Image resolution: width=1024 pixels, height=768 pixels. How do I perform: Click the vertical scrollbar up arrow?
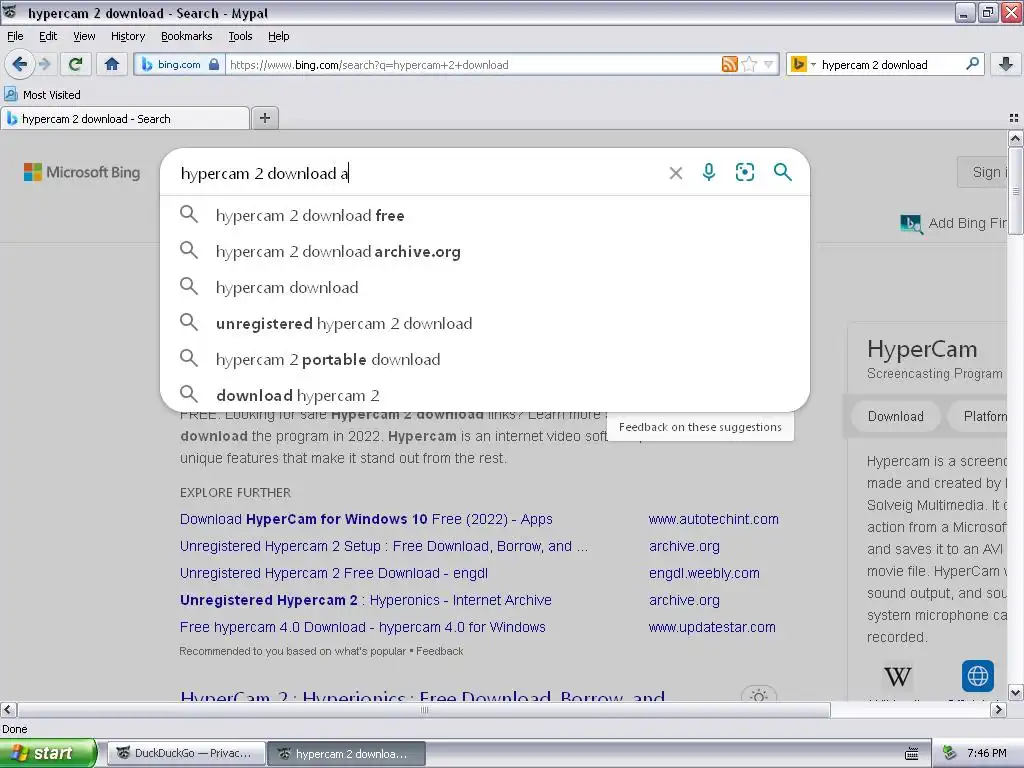1015,138
